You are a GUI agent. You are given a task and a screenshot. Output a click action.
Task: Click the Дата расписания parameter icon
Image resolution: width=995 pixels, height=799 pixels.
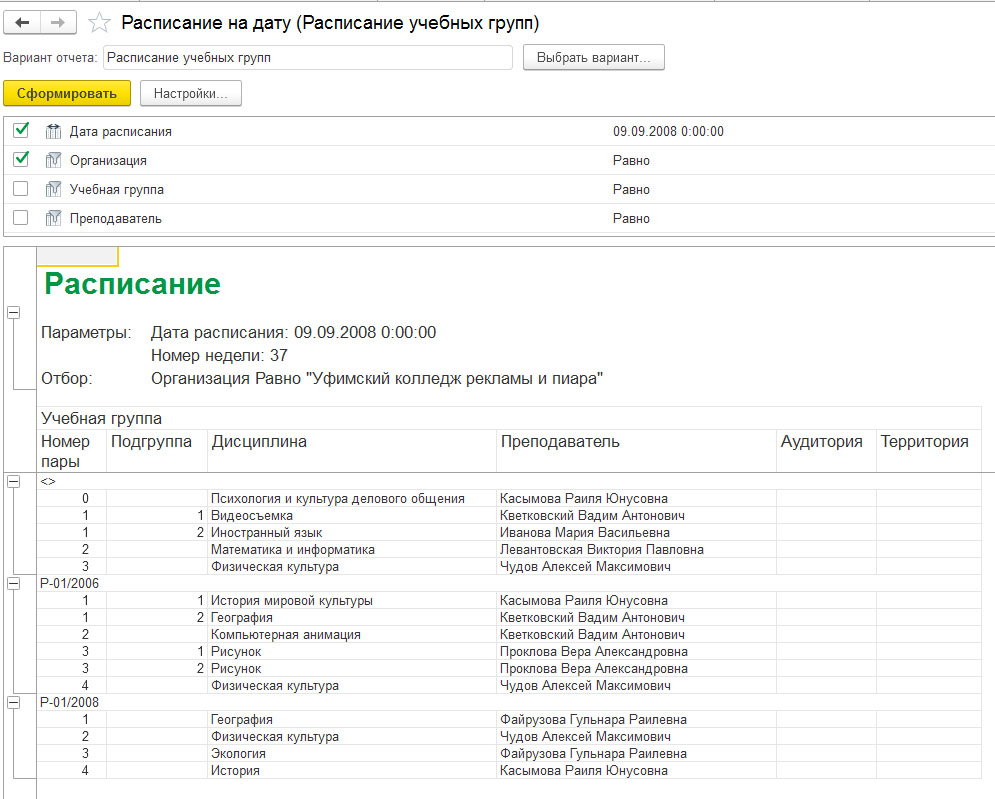pos(53,131)
